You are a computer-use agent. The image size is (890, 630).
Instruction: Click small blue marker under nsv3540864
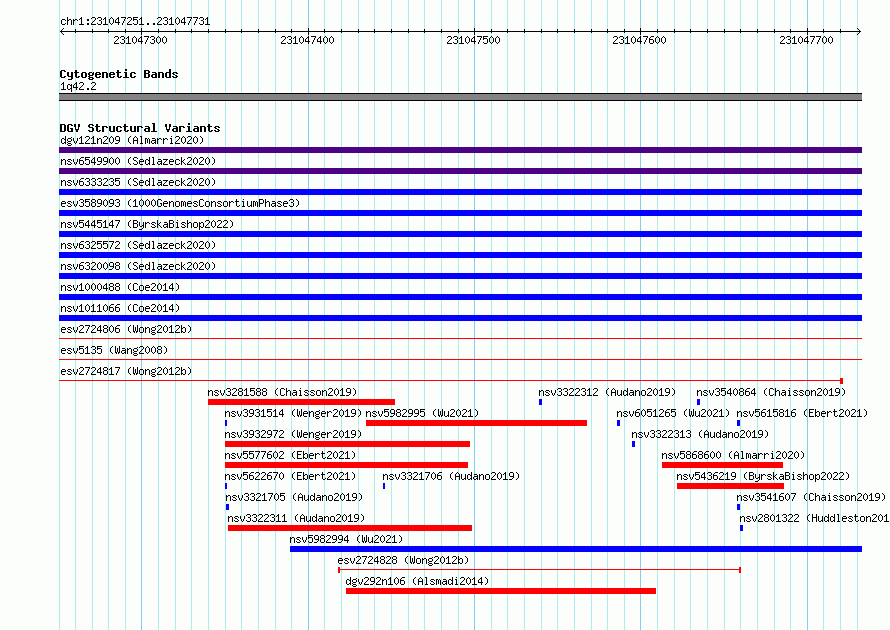point(698,402)
